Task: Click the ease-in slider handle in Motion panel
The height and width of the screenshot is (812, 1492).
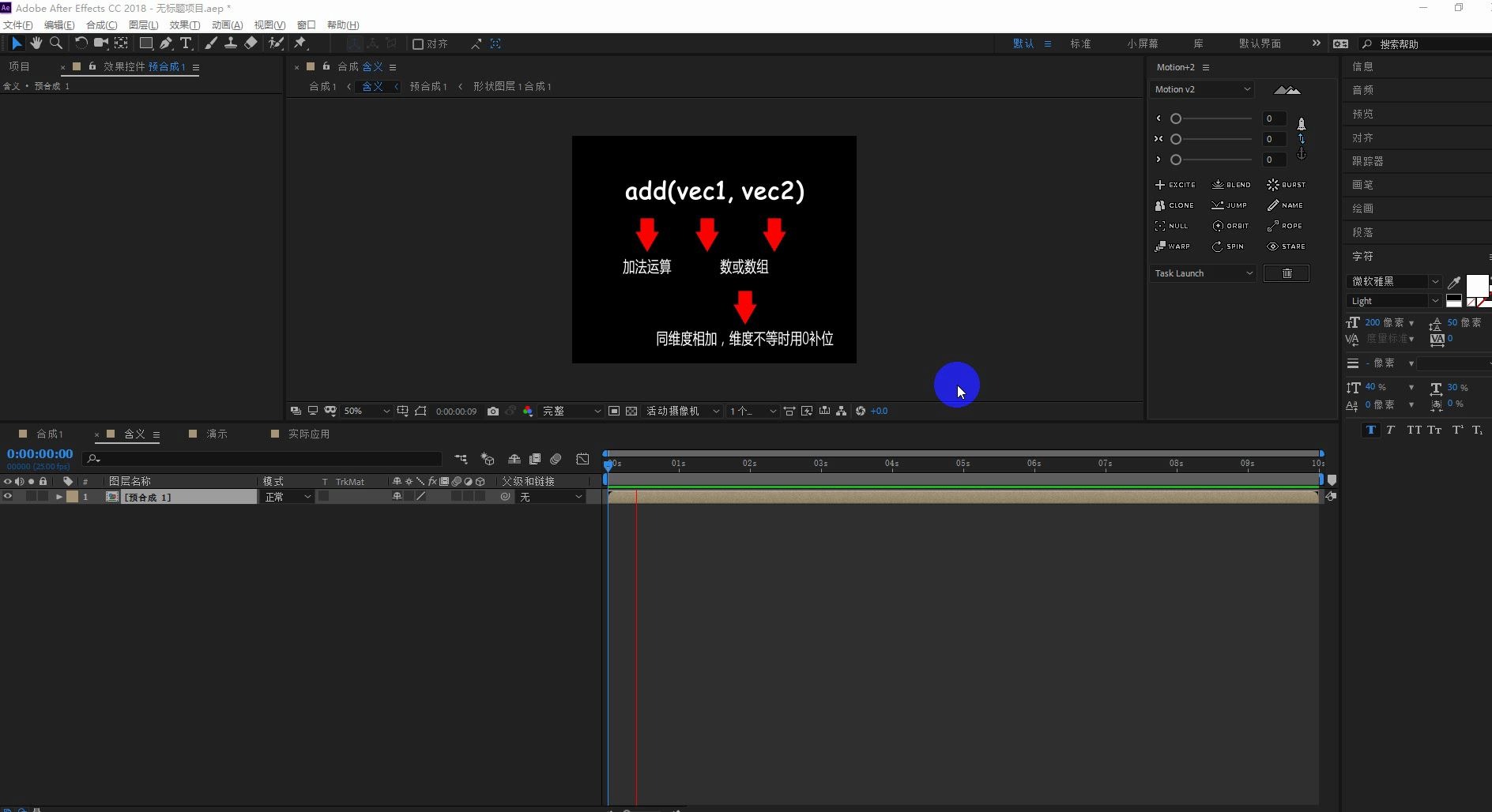Action: pos(1176,118)
